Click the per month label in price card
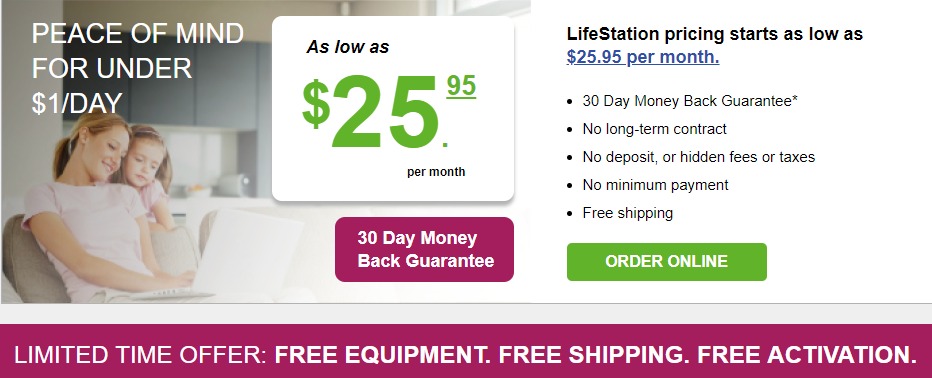This screenshot has width=932, height=378. (x=436, y=172)
